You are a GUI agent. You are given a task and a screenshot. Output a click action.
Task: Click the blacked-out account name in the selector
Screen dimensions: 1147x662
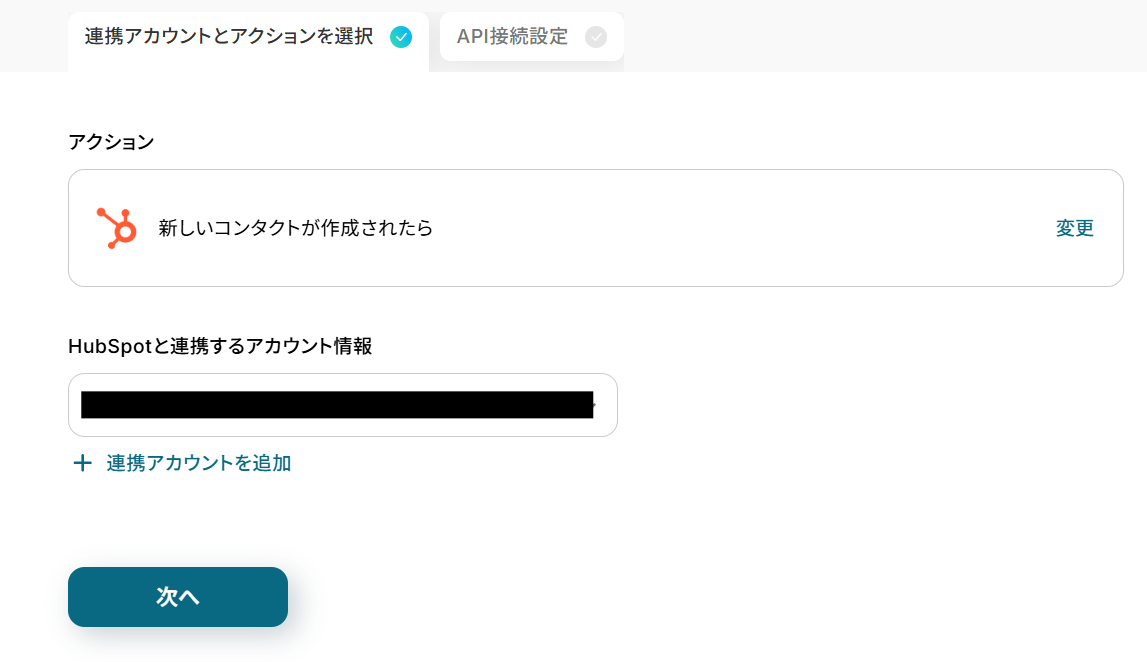click(x=336, y=405)
